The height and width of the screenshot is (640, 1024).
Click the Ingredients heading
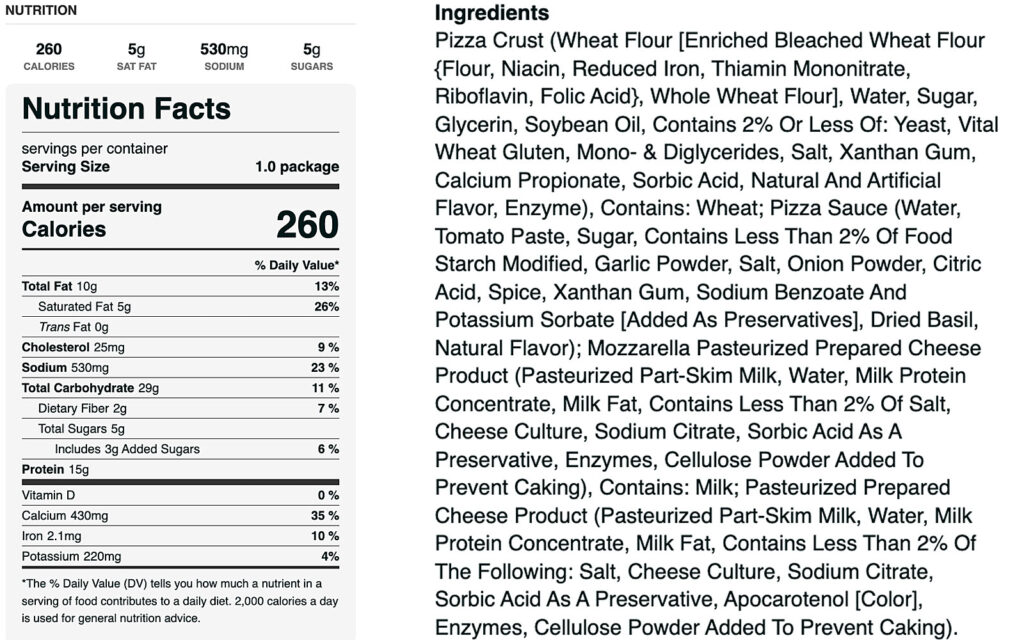(x=492, y=13)
